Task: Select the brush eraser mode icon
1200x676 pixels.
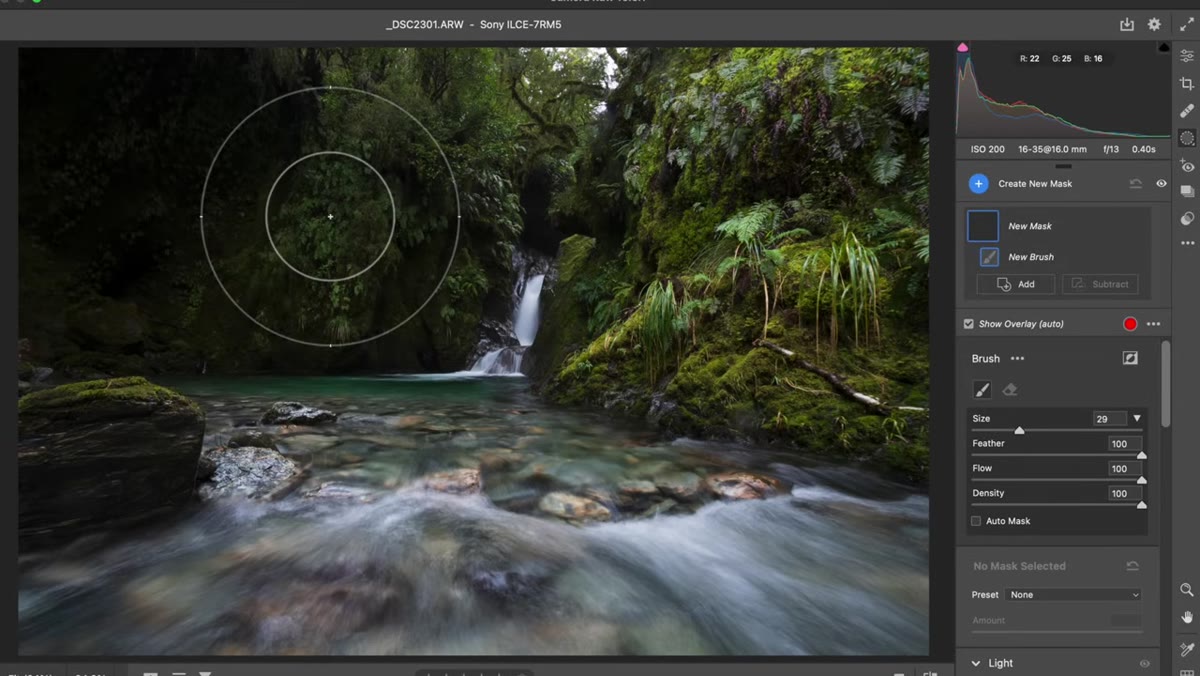Action: (x=1009, y=390)
